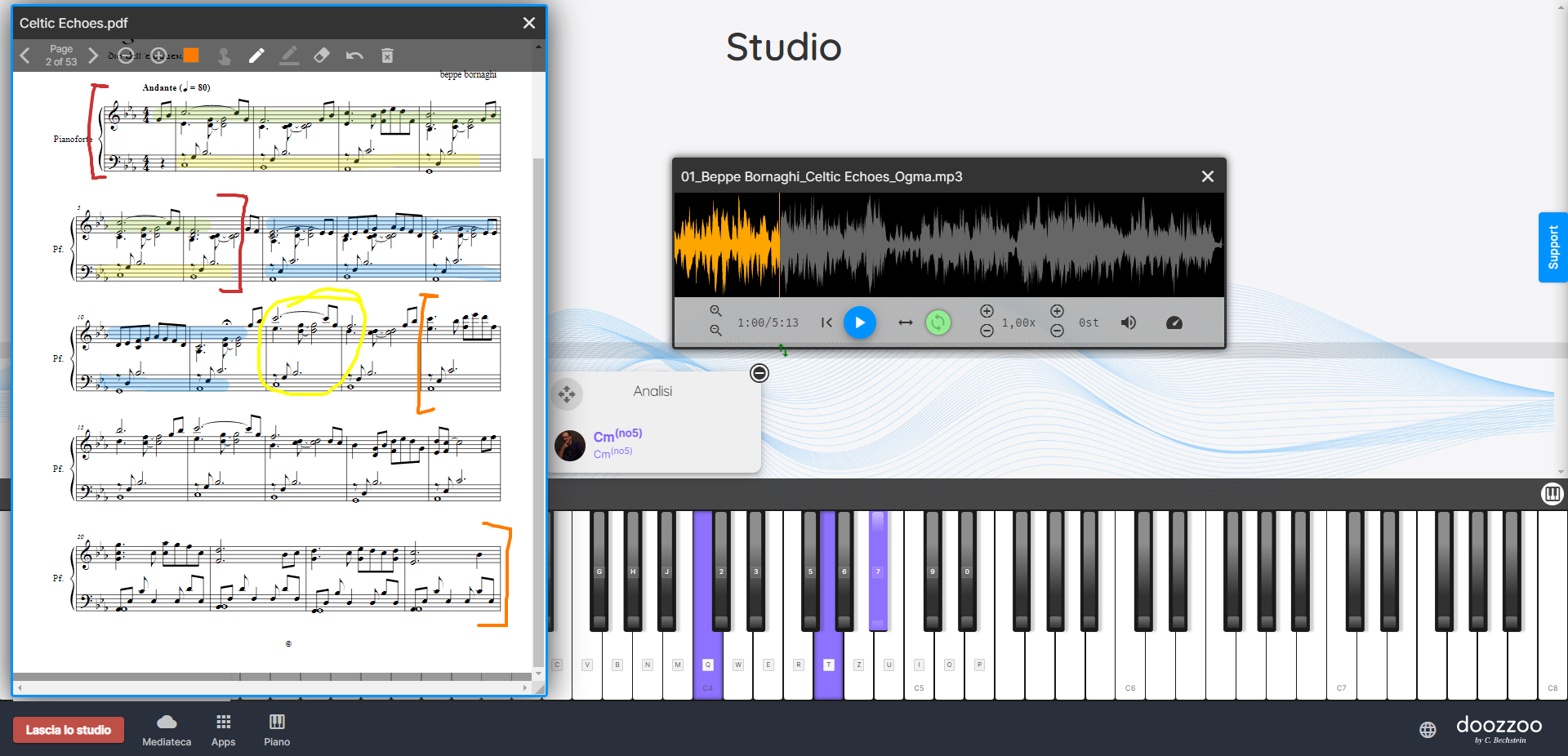Select the highlighter tool in PDF toolbar

click(x=289, y=56)
